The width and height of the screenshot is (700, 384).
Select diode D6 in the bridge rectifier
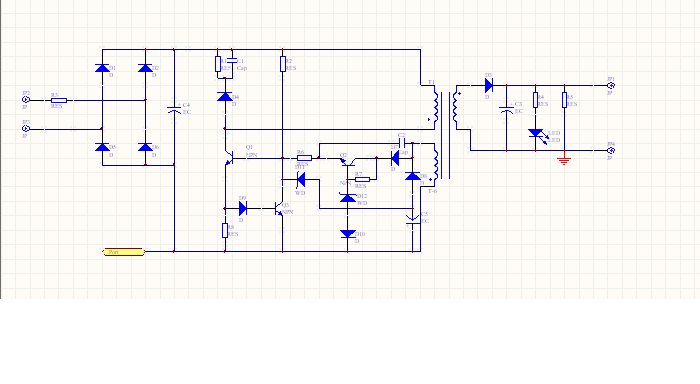[x=145, y=147]
